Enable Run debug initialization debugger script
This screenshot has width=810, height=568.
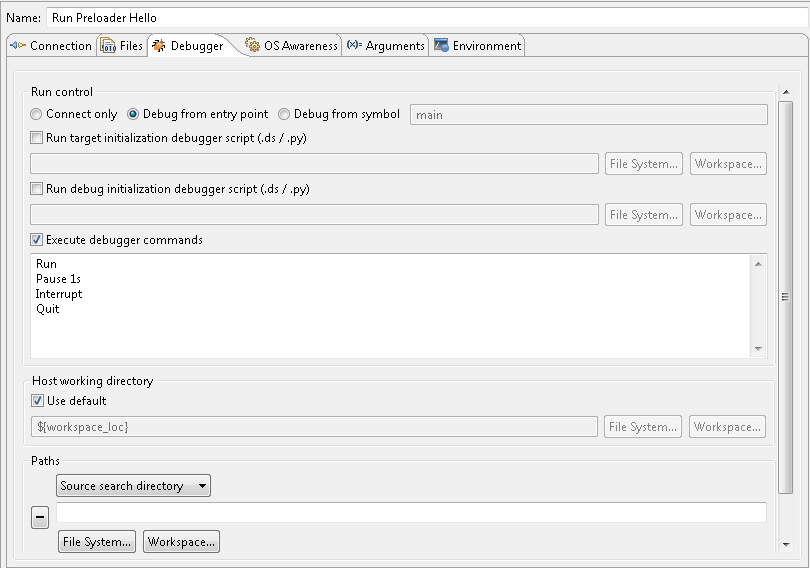[36, 188]
